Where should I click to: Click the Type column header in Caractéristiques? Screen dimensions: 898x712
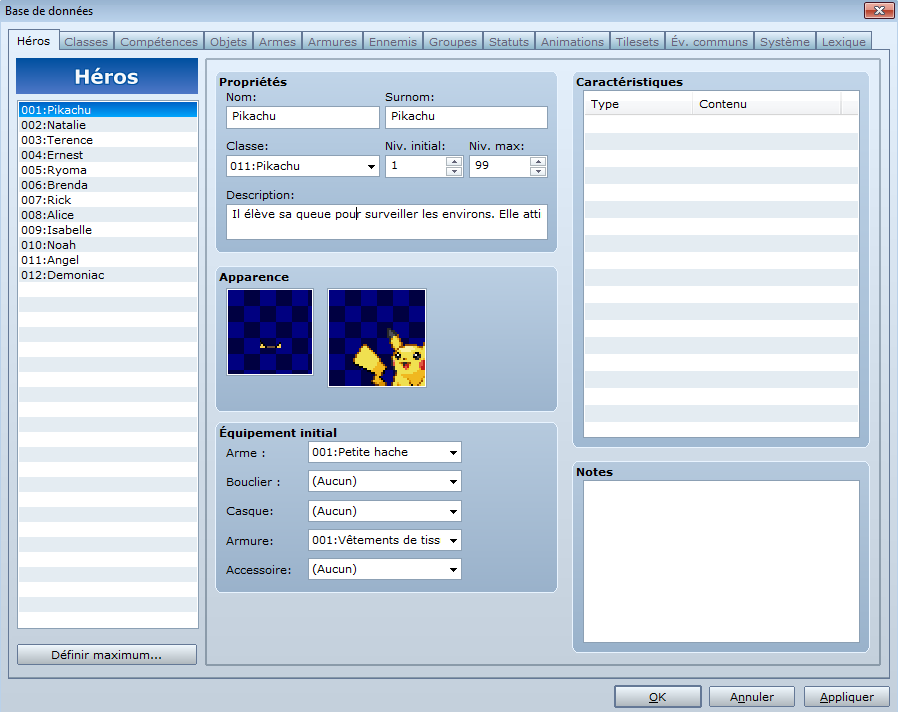coord(637,104)
